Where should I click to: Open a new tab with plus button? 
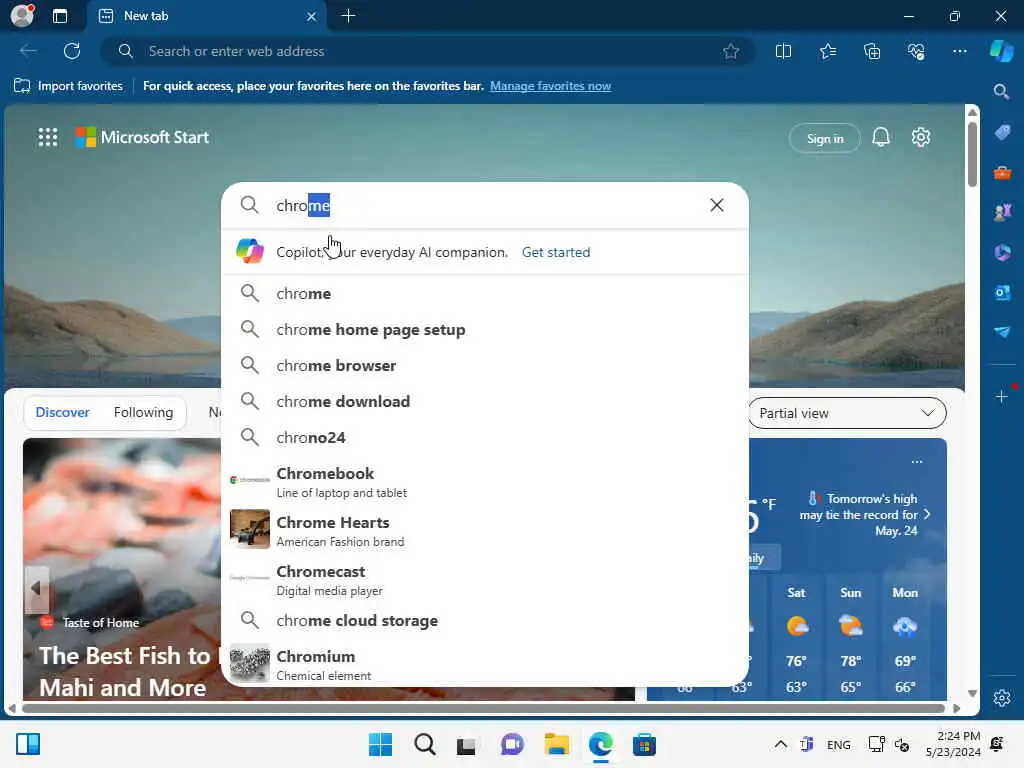pyautogui.click(x=348, y=16)
